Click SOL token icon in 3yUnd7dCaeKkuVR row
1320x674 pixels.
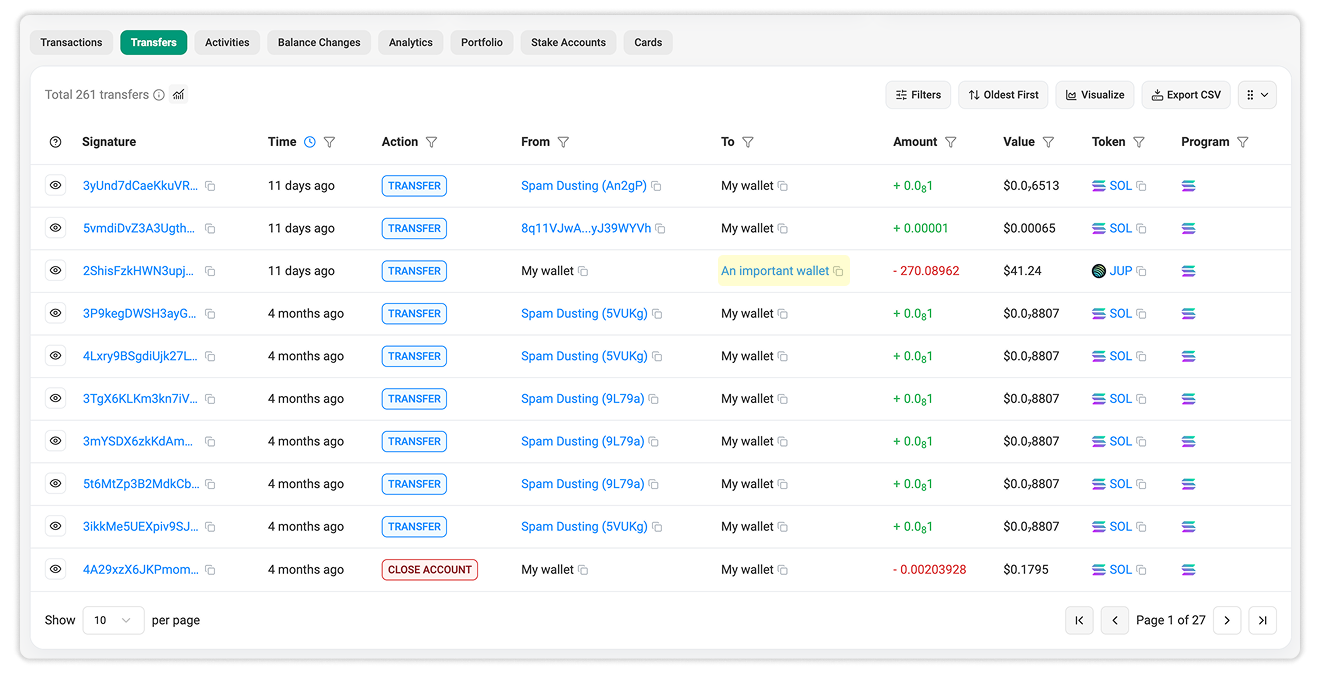[1099, 186]
